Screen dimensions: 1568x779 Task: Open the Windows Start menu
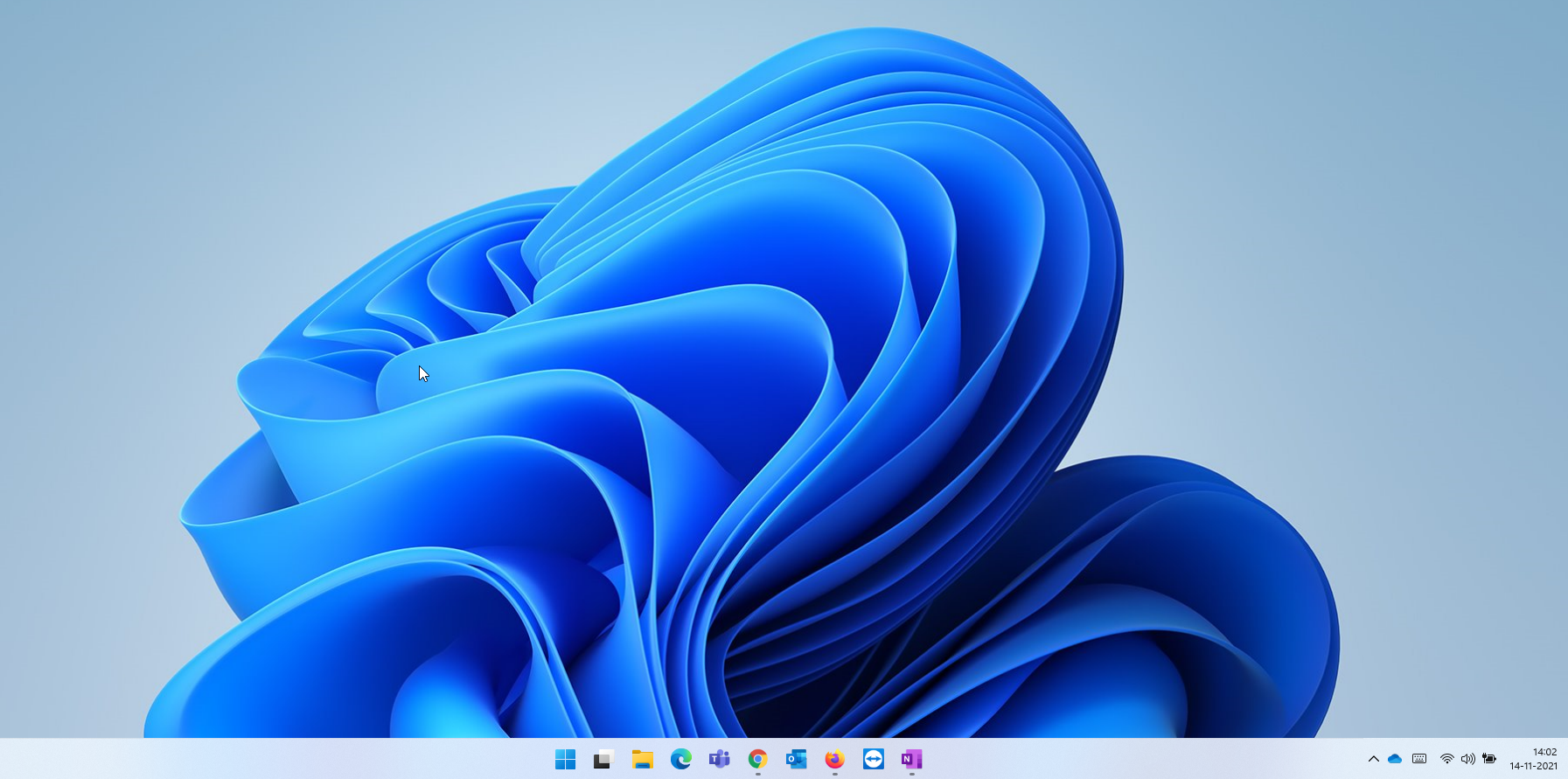tap(566, 759)
